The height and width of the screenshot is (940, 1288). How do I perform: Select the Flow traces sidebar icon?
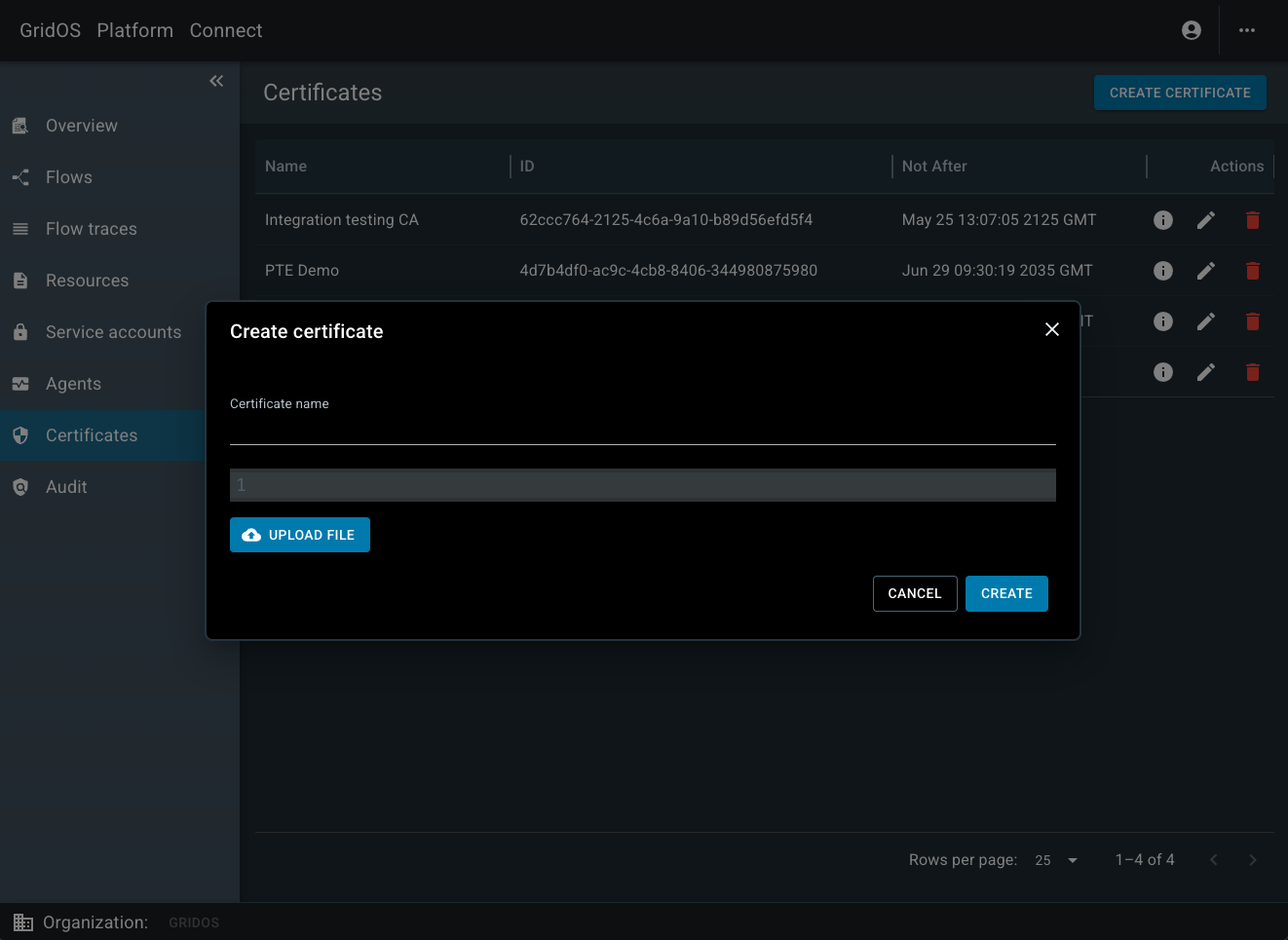pyautogui.click(x=19, y=229)
